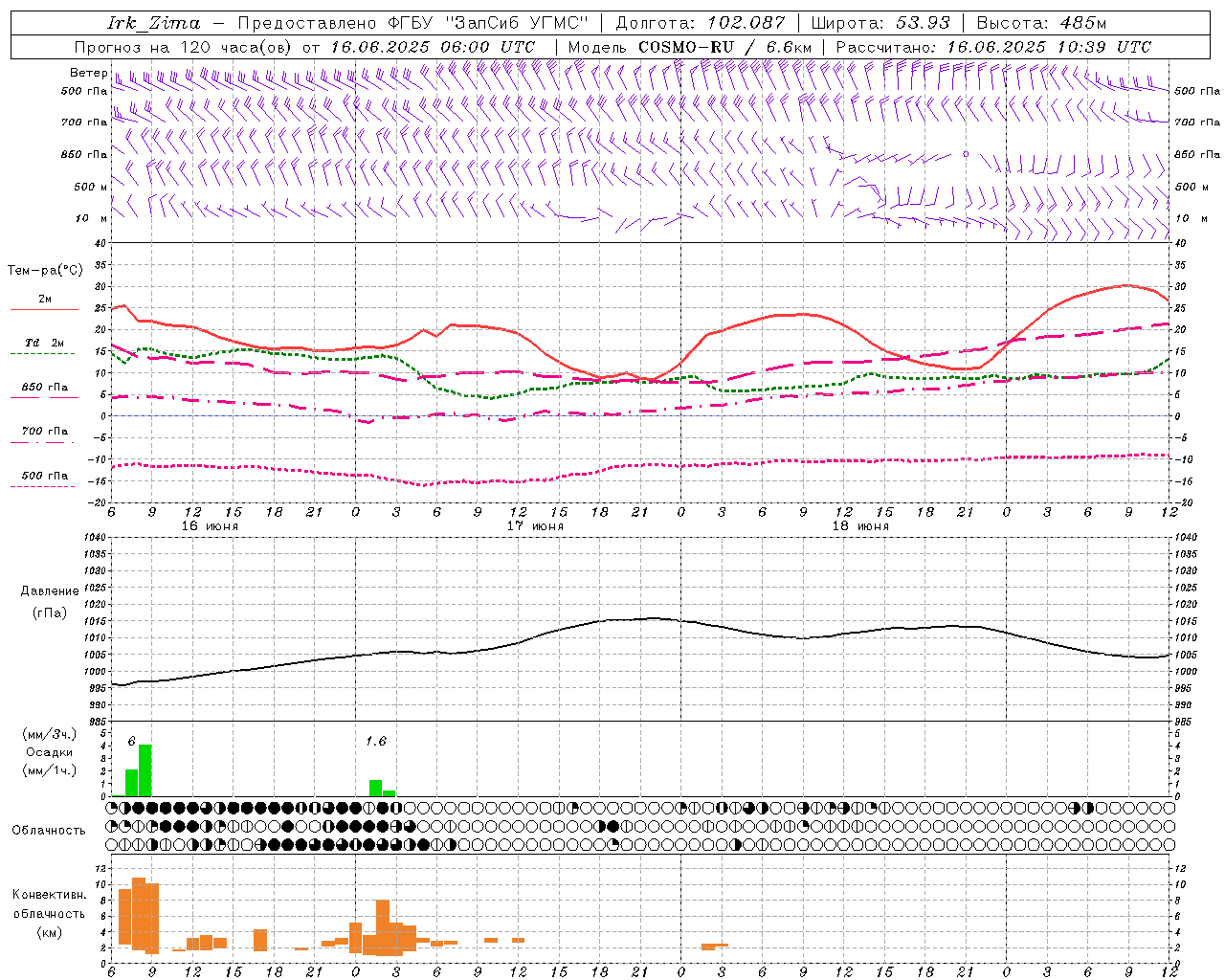
Task: Click the green precipitation bar under "1.6"
Action: [375, 789]
